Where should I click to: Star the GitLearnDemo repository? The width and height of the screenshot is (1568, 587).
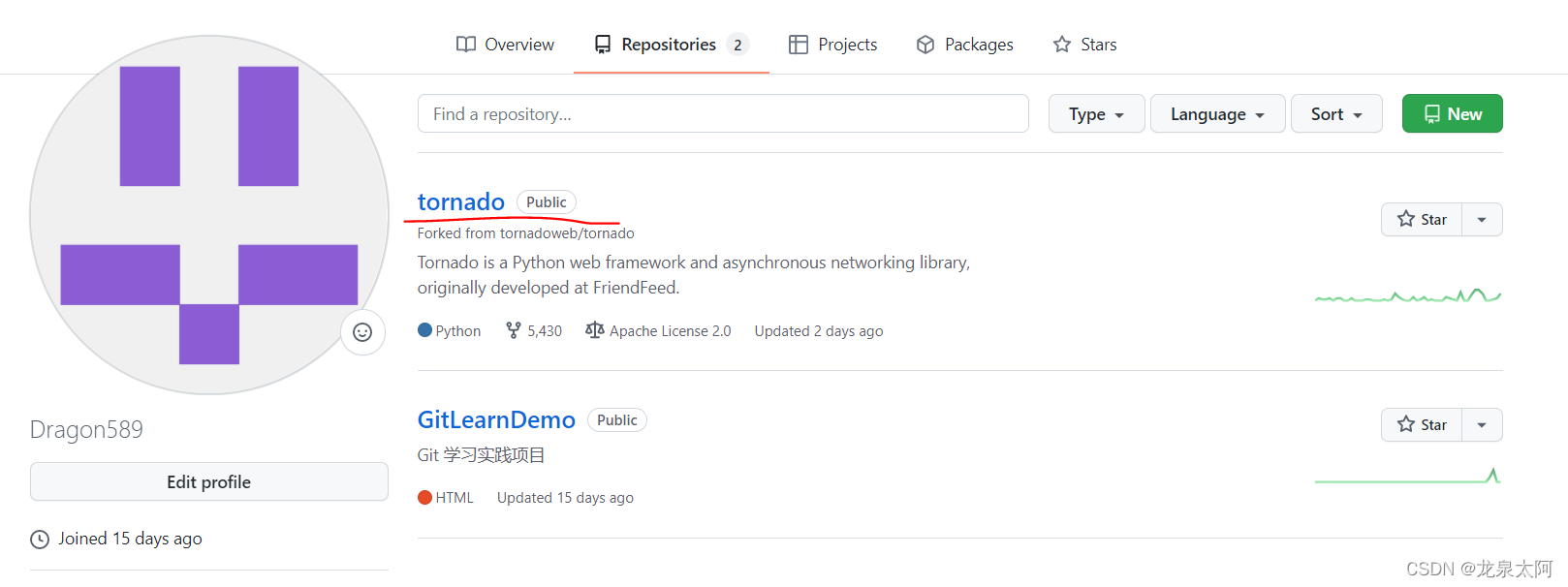coord(1422,424)
